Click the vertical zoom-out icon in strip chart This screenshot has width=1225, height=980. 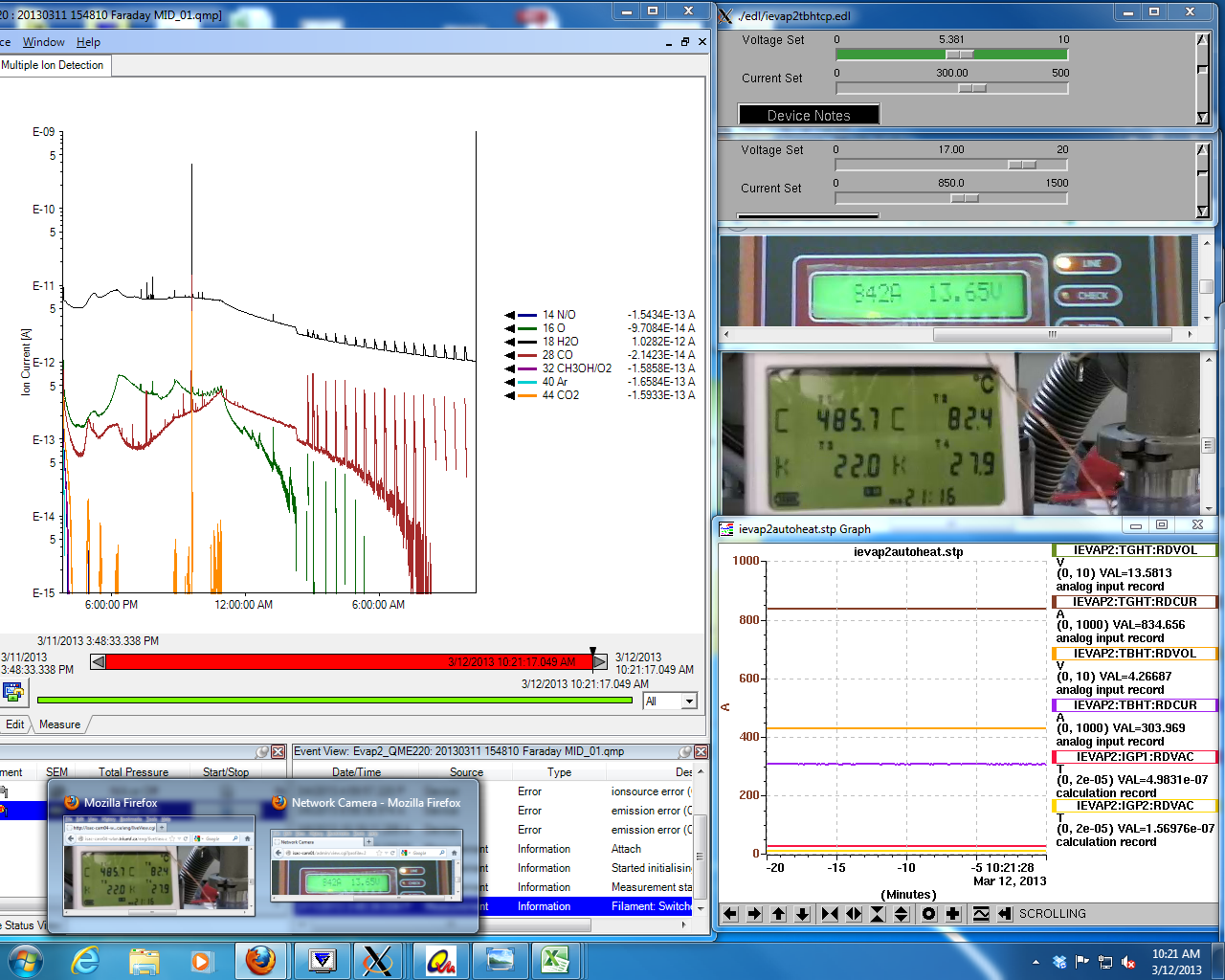click(902, 914)
